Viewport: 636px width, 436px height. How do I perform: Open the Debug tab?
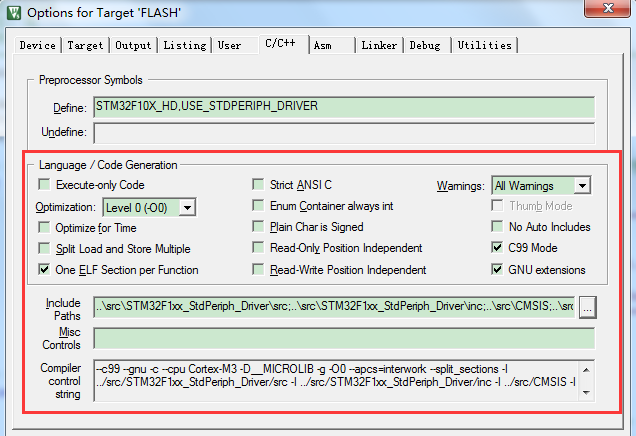[427, 45]
